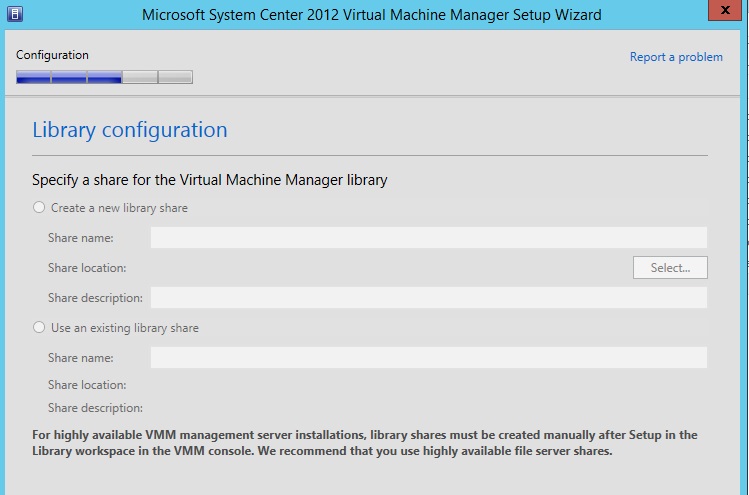Image resolution: width=749 pixels, height=495 pixels.
Task: Click the first filled progress bar segment
Action: point(33,77)
